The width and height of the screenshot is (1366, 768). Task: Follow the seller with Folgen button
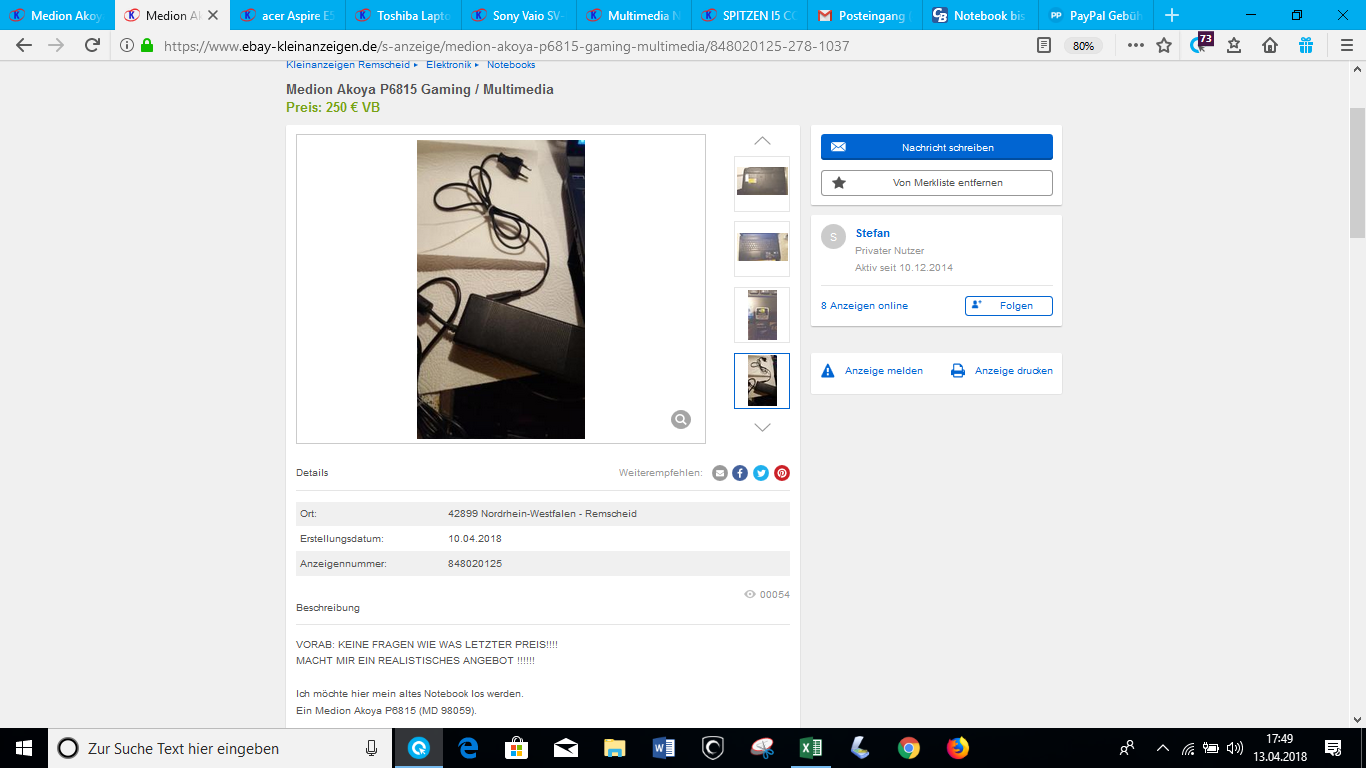tap(1009, 306)
